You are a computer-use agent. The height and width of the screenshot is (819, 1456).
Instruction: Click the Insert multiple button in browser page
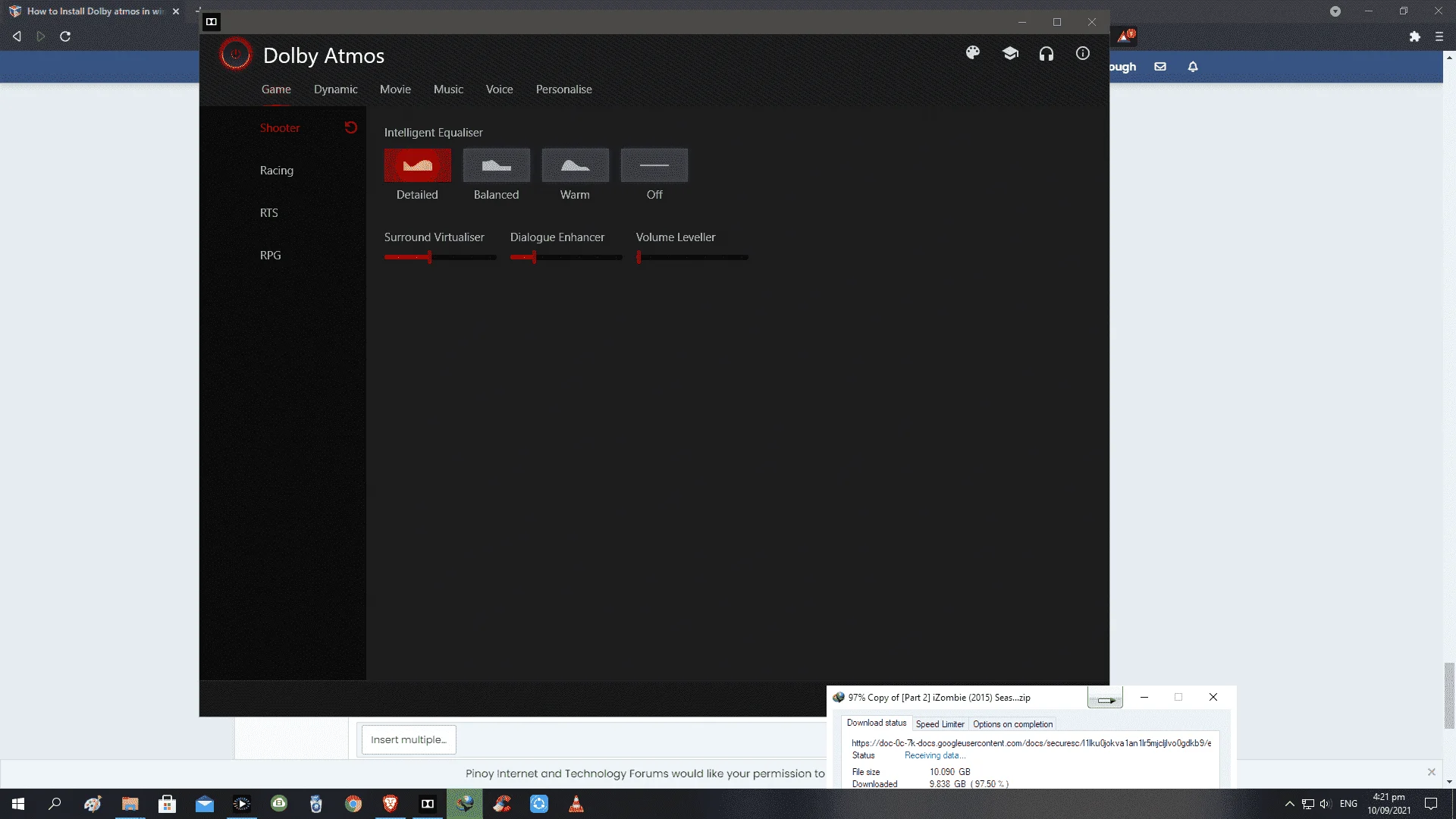point(409,739)
